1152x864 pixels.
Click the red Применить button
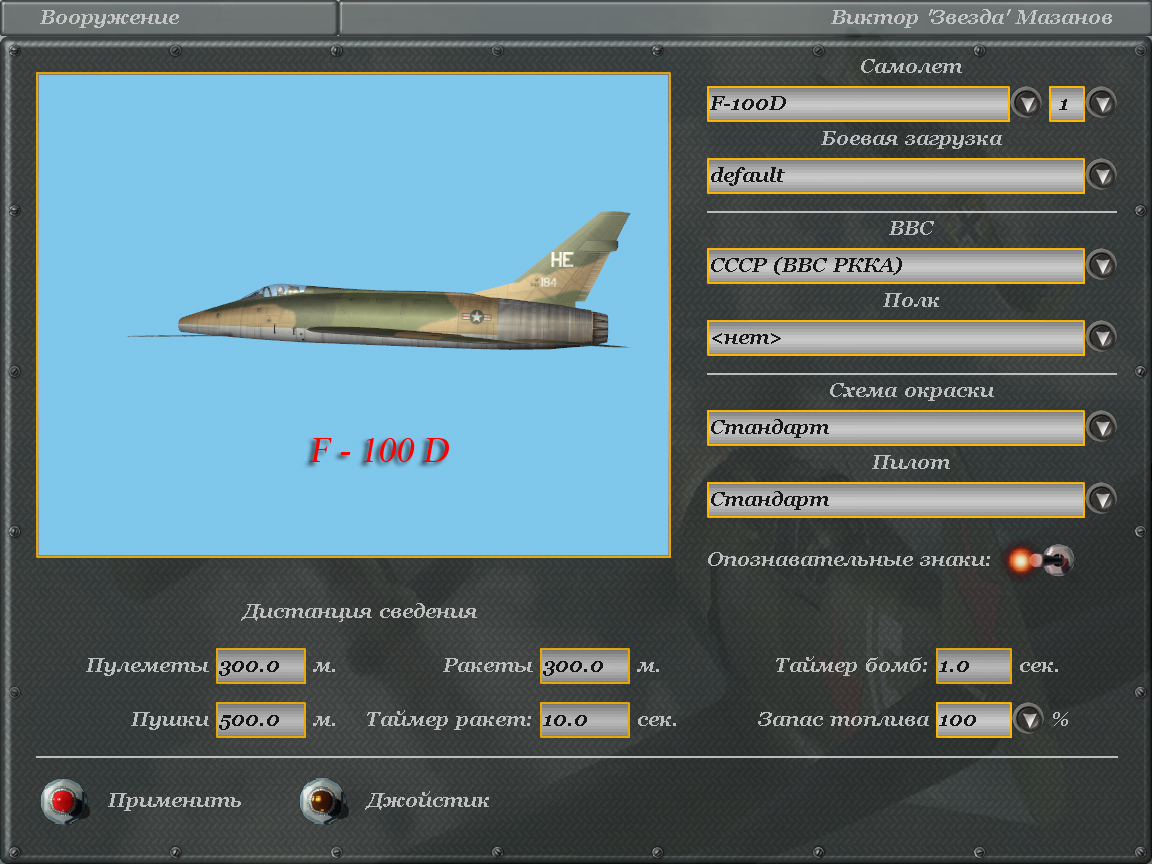click(64, 801)
